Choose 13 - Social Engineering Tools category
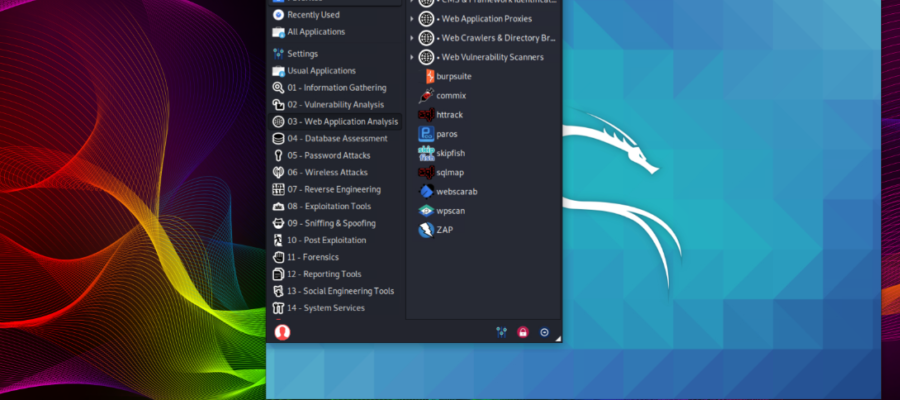The height and width of the screenshot is (400, 900). pos(335,291)
